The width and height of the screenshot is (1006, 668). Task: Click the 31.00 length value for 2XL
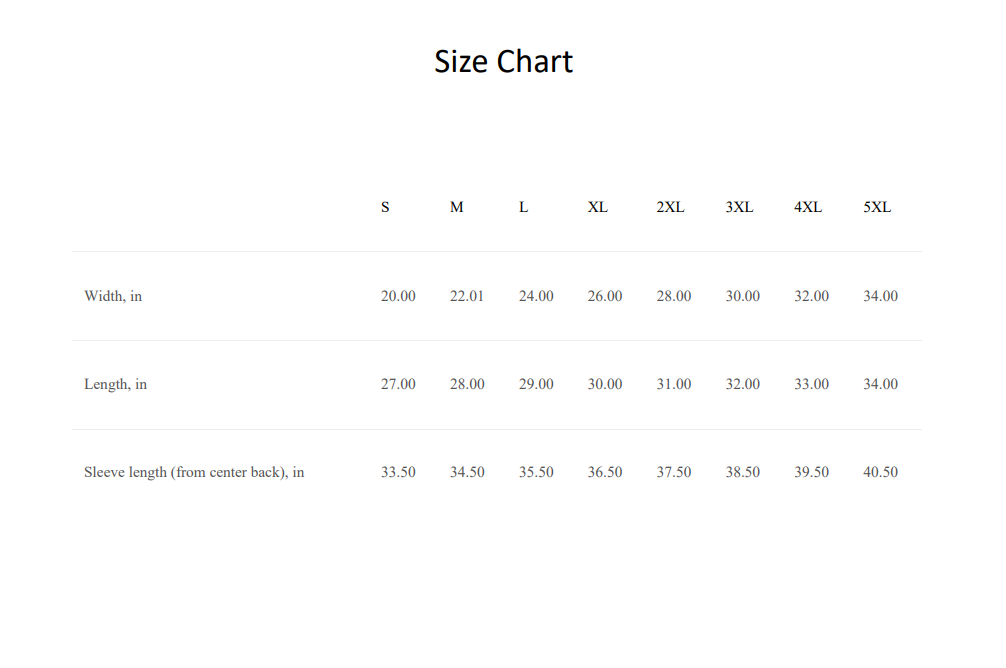(674, 384)
